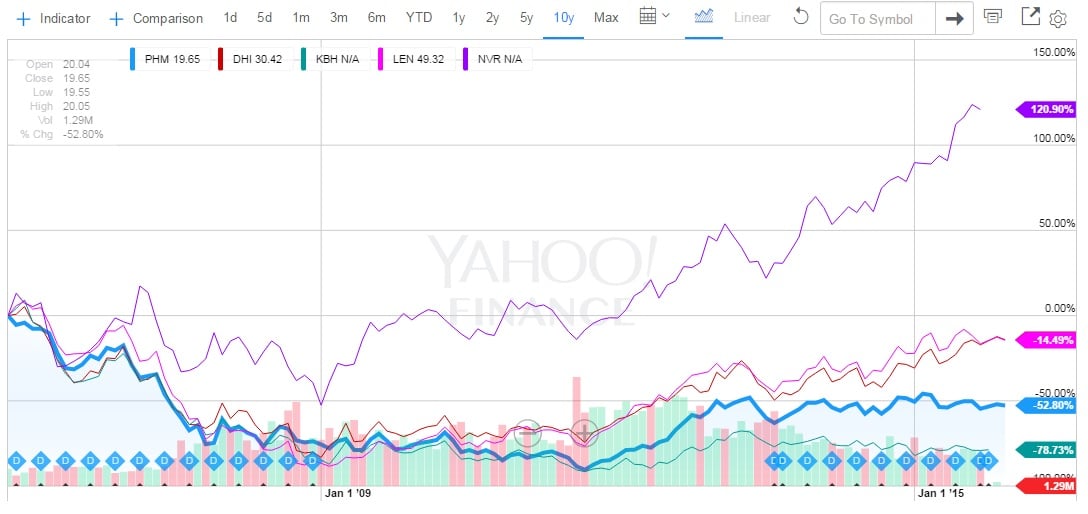Open the calendar date range dropdown
Screen dimensions: 1088x514
[x=654, y=17]
